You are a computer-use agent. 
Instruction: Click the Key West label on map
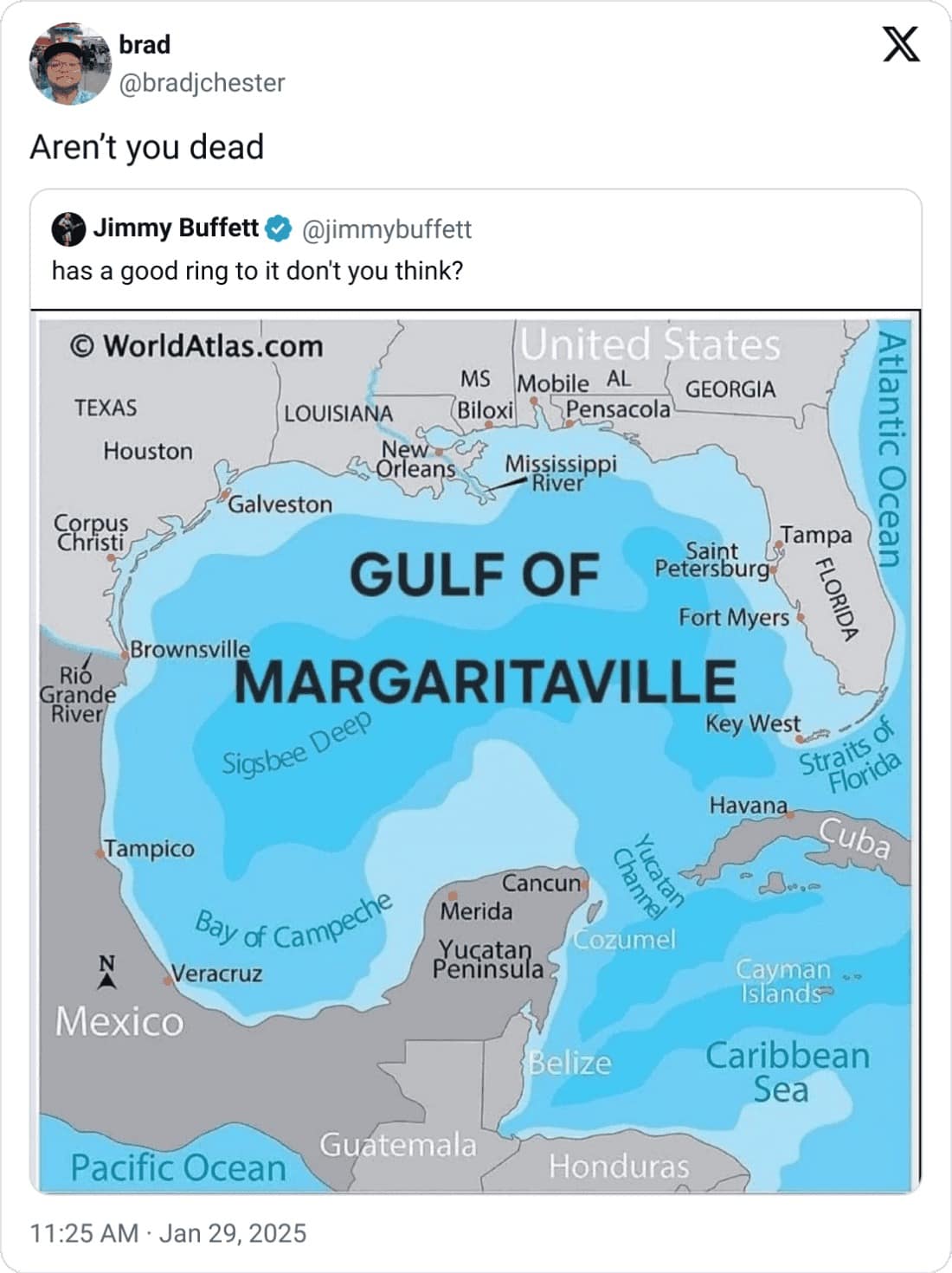tap(752, 723)
